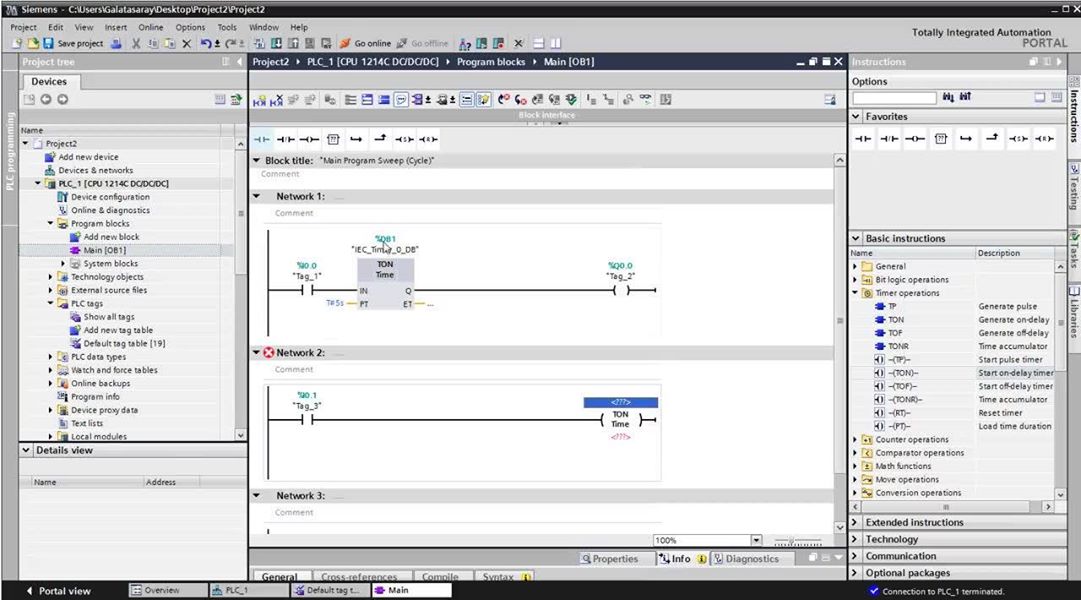Click the monitoring glasses icon in editor toolbar
The width and height of the screenshot is (1081, 600).
click(x=645, y=99)
